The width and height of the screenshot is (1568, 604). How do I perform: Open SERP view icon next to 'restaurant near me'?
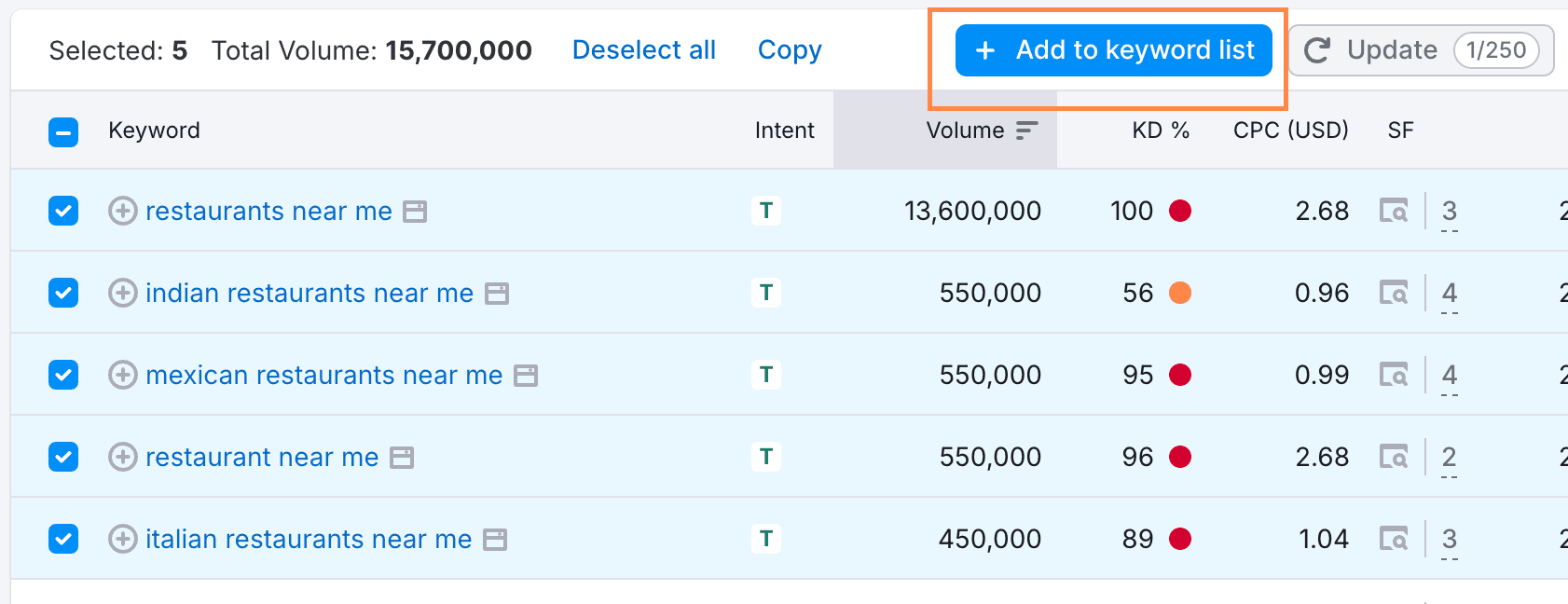pos(401,458)
